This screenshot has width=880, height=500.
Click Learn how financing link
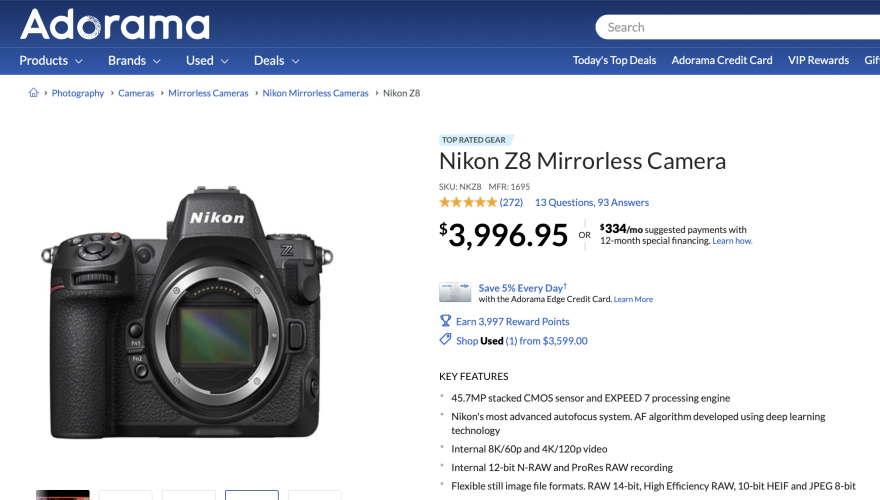click(x=732, y=241)
